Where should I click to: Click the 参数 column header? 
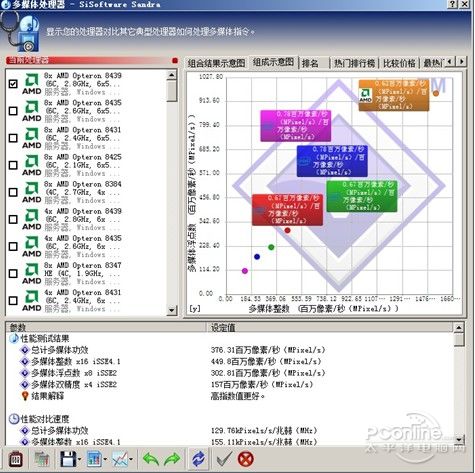[x=107, y=327]
